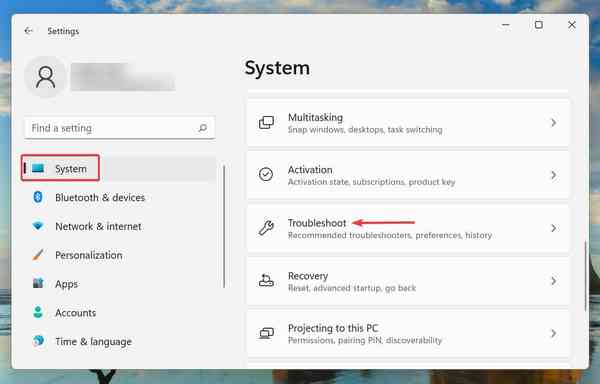
Task: Open Time & language settings
Action: click(x=93, y=341)
